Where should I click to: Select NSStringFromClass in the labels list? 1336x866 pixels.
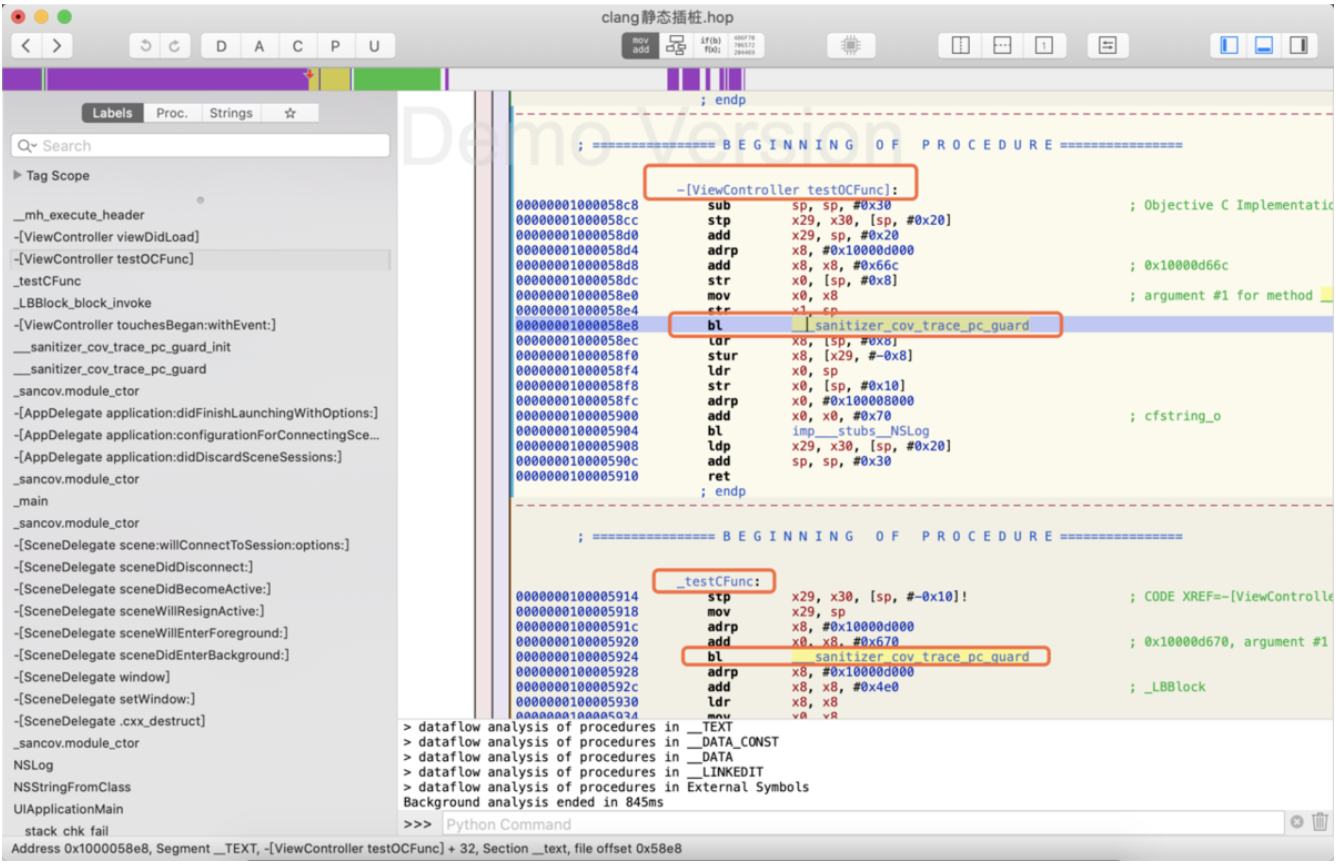72,787
